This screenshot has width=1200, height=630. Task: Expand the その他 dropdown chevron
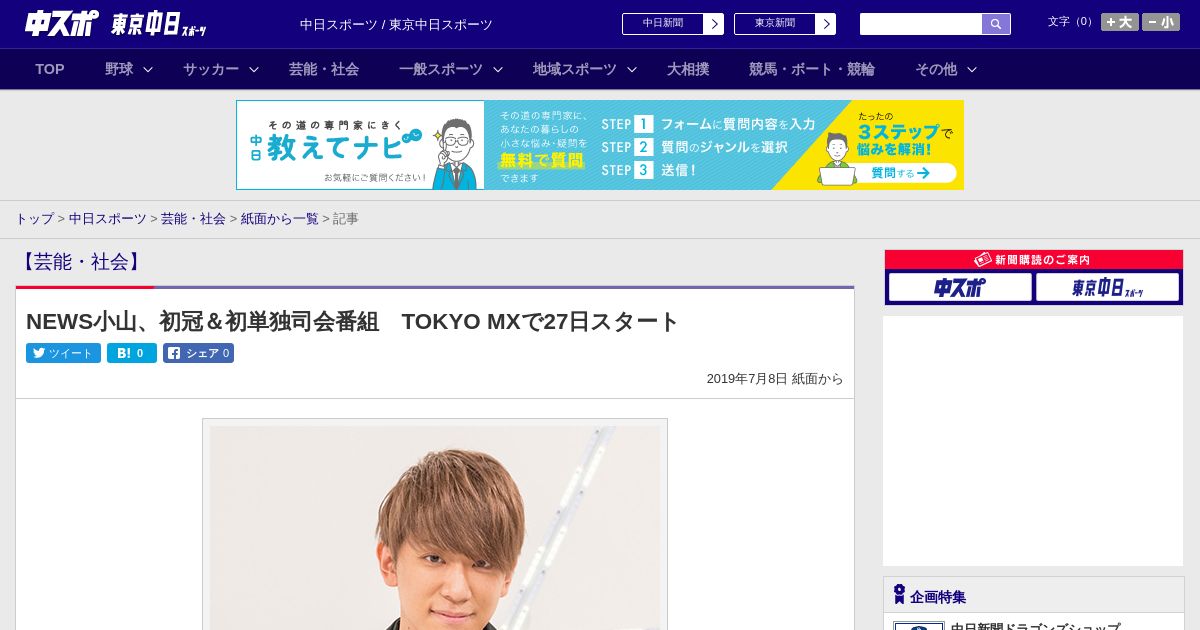pos(972,70)
